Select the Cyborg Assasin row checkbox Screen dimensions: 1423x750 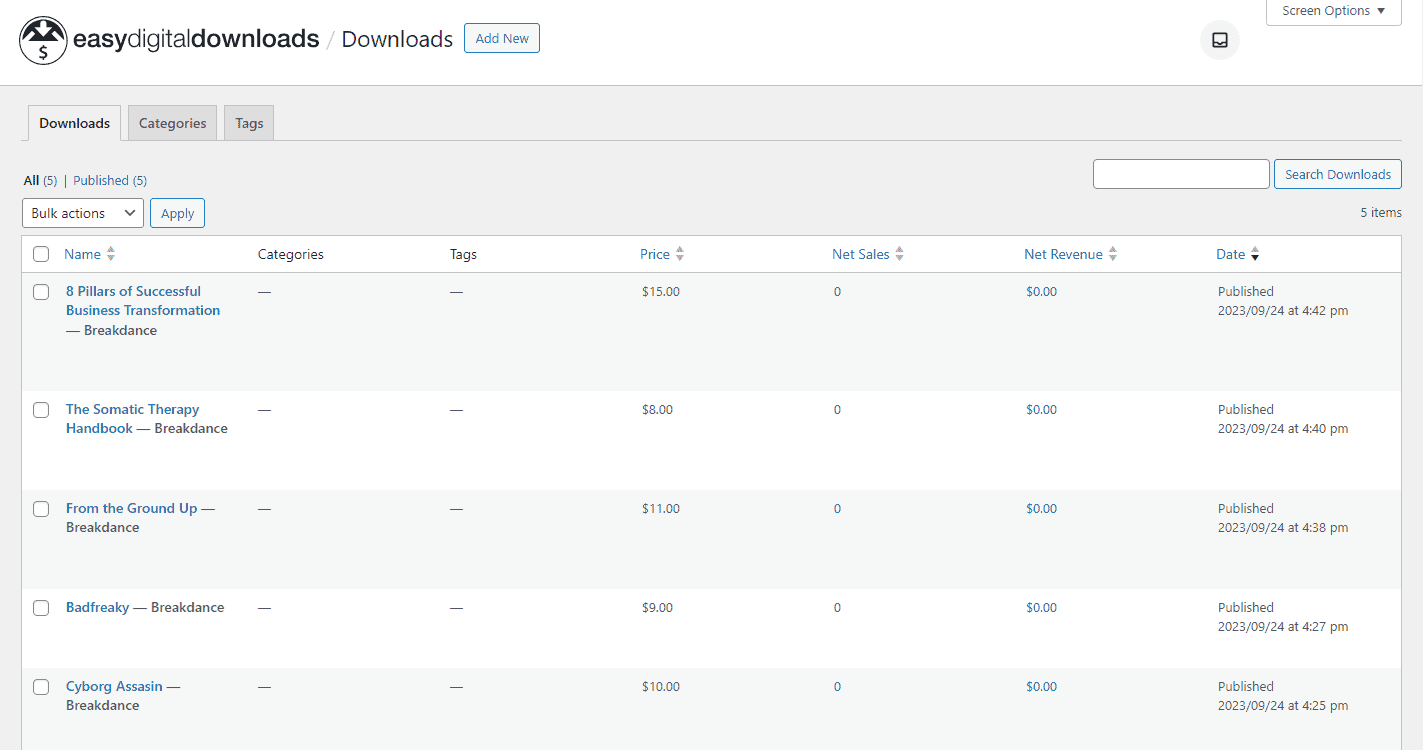[41, 687]
